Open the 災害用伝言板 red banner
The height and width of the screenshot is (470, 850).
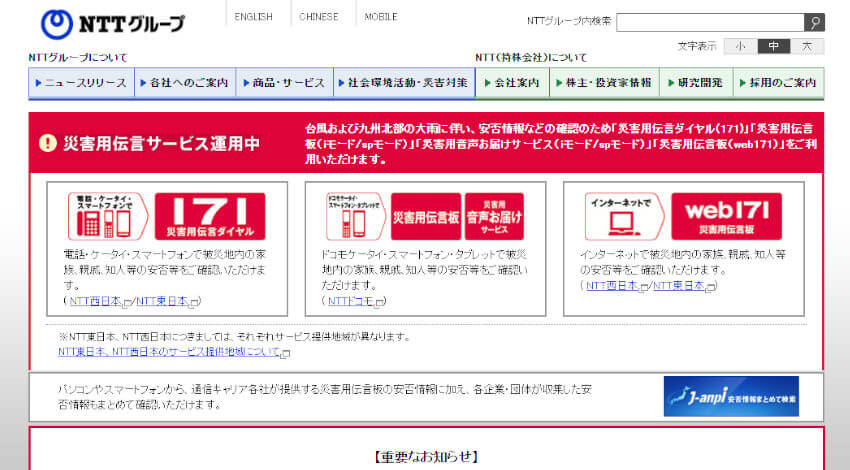click(426, 216)
